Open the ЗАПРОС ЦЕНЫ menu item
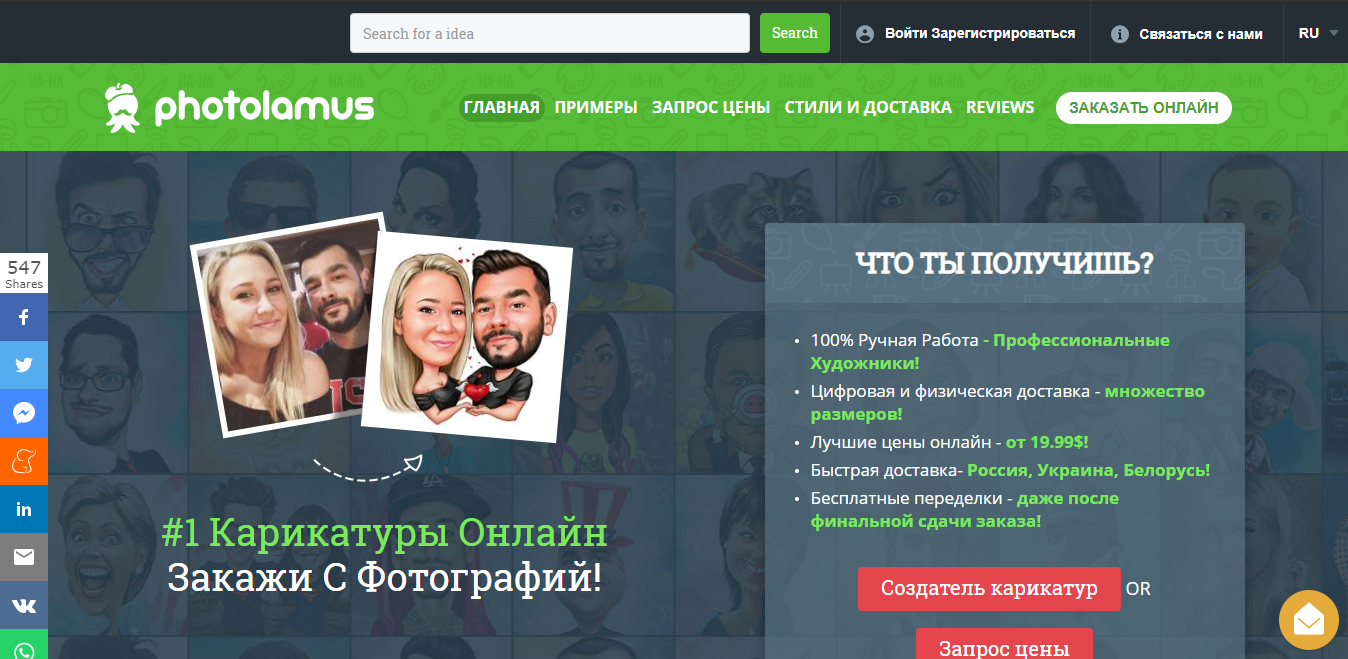 tap(711, 107)
